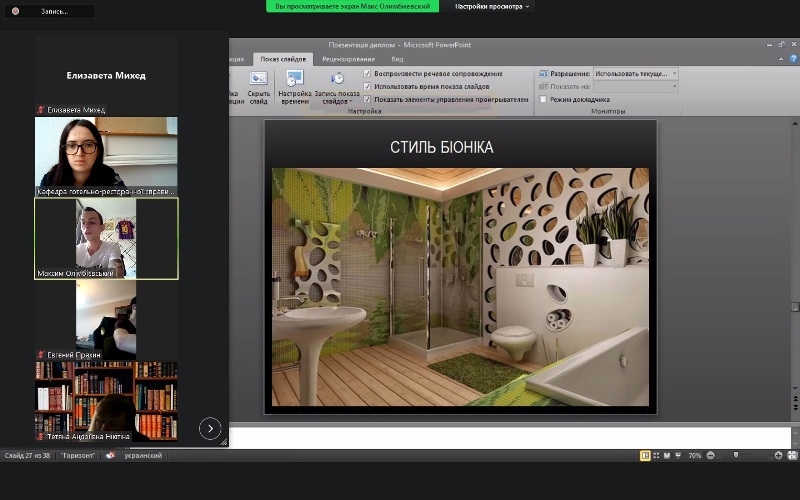Enable Режим докладчика checkbox
Screen dimensions: 800x500
coord(543,100)
